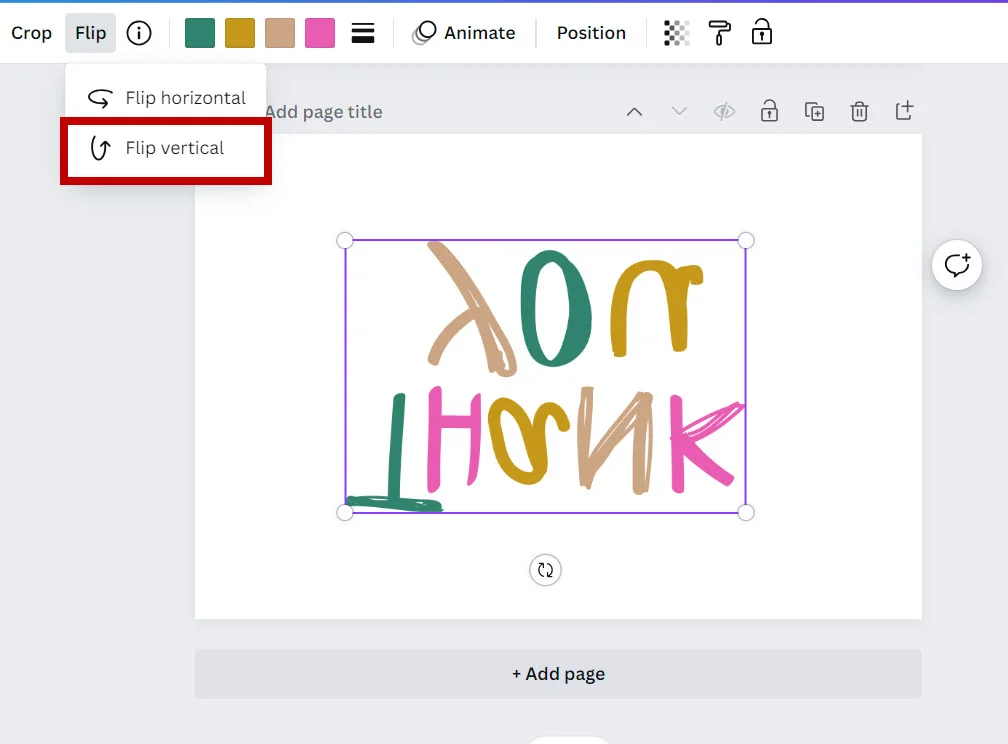Select the pink color swatch
1008x744 pixels.
[320, 32]
